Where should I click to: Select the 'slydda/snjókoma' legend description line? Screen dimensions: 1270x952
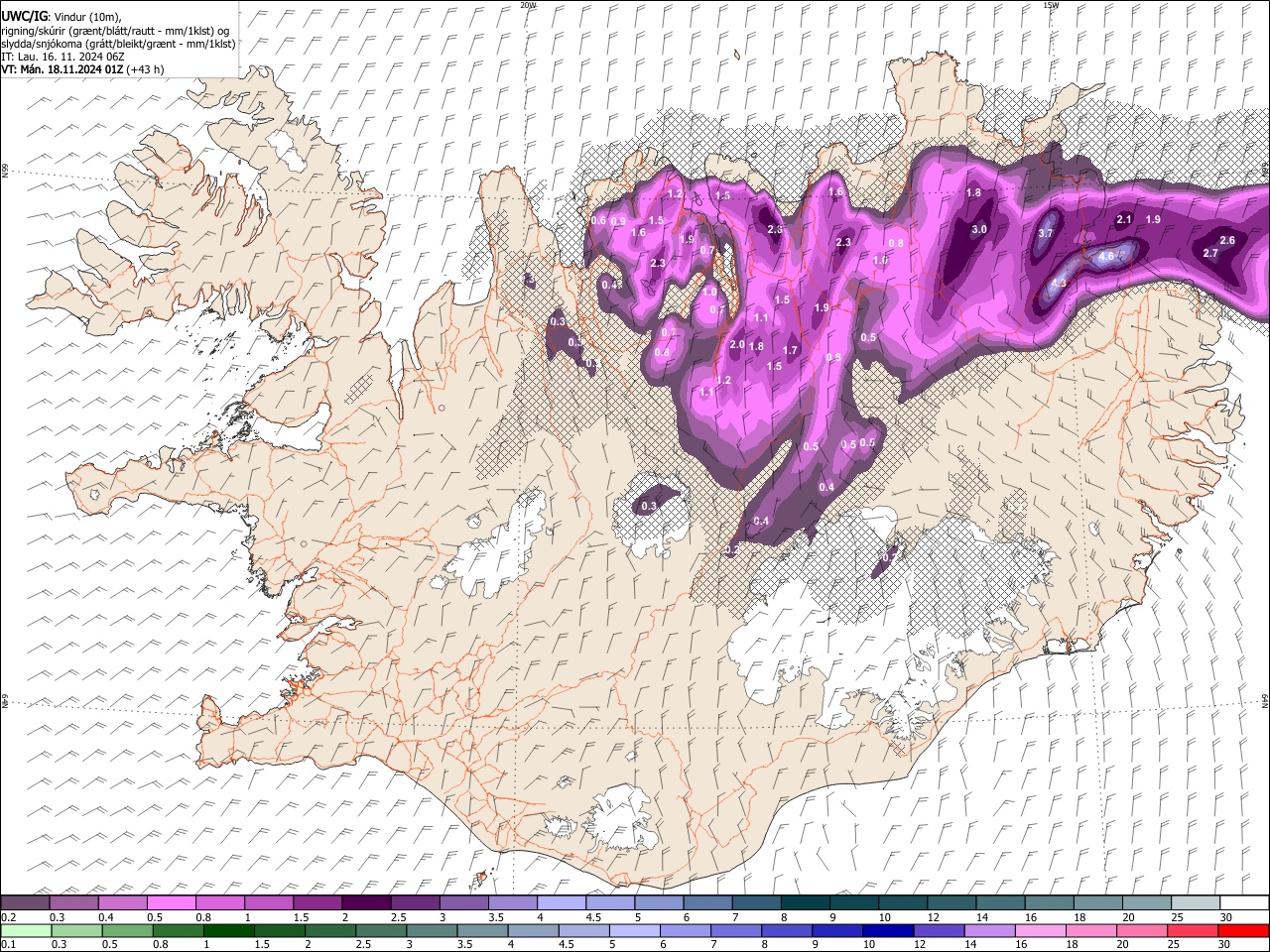pos(119,44)
